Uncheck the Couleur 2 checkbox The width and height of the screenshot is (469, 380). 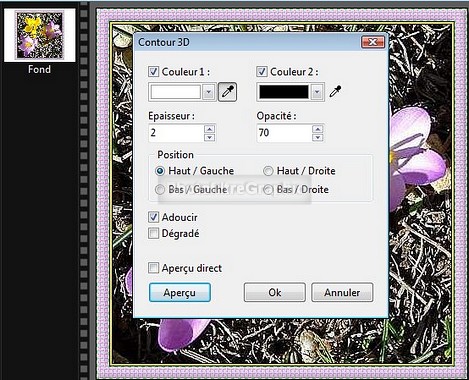(x=262, y=72)
